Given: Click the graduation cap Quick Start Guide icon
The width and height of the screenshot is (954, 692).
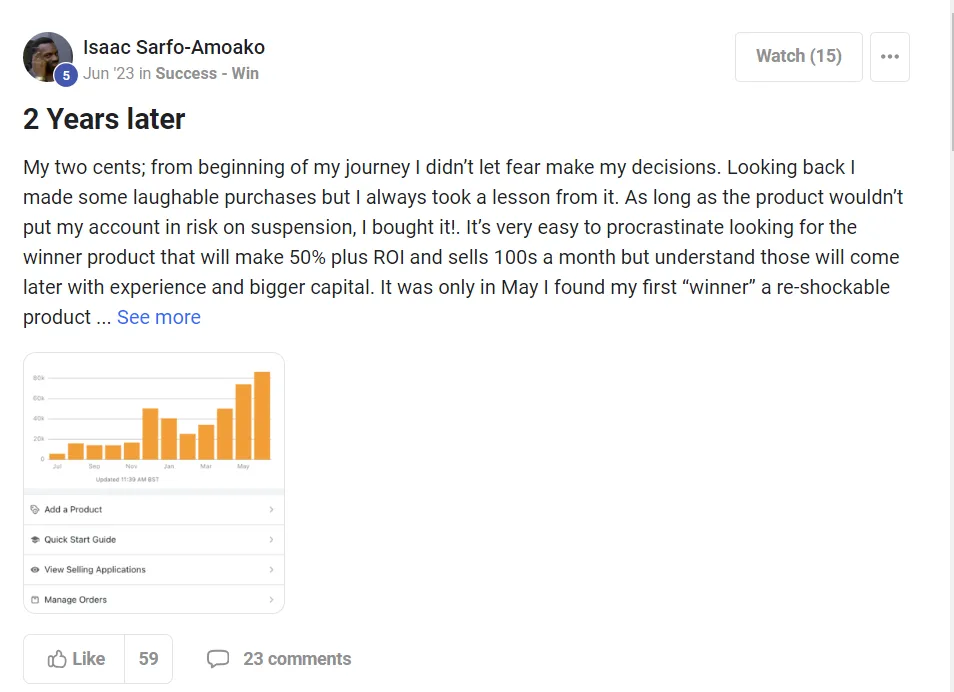Looking at the screenshot, I should (35, 540).
